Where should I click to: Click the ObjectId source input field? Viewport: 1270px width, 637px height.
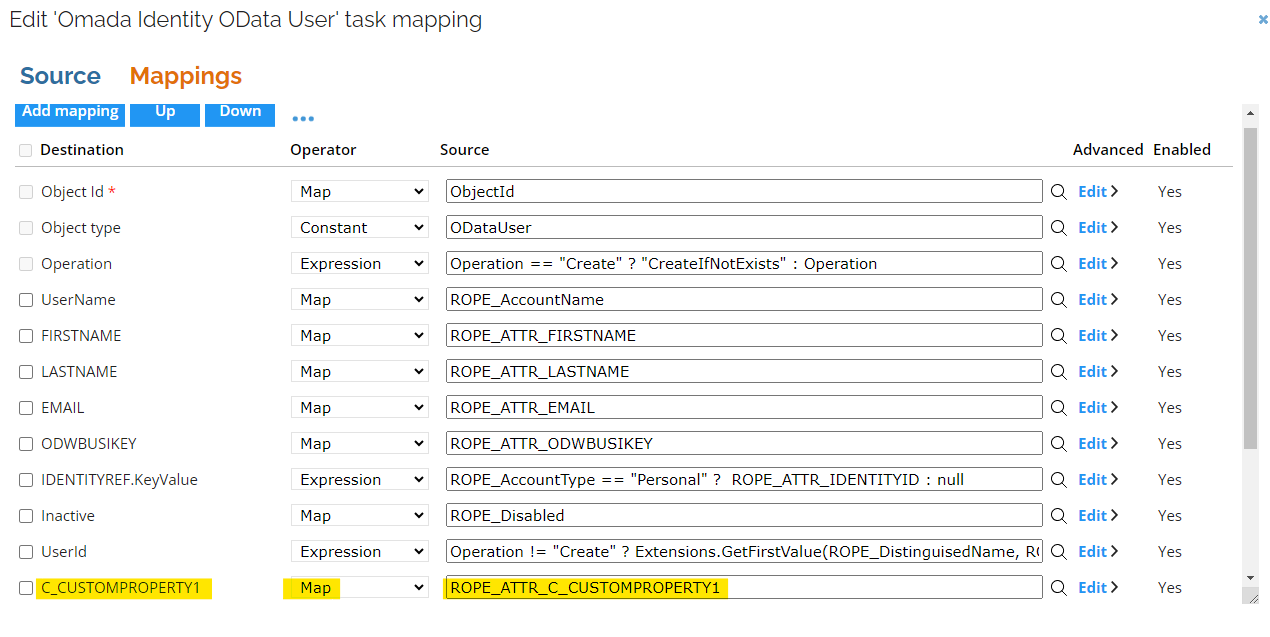[744, 192]
